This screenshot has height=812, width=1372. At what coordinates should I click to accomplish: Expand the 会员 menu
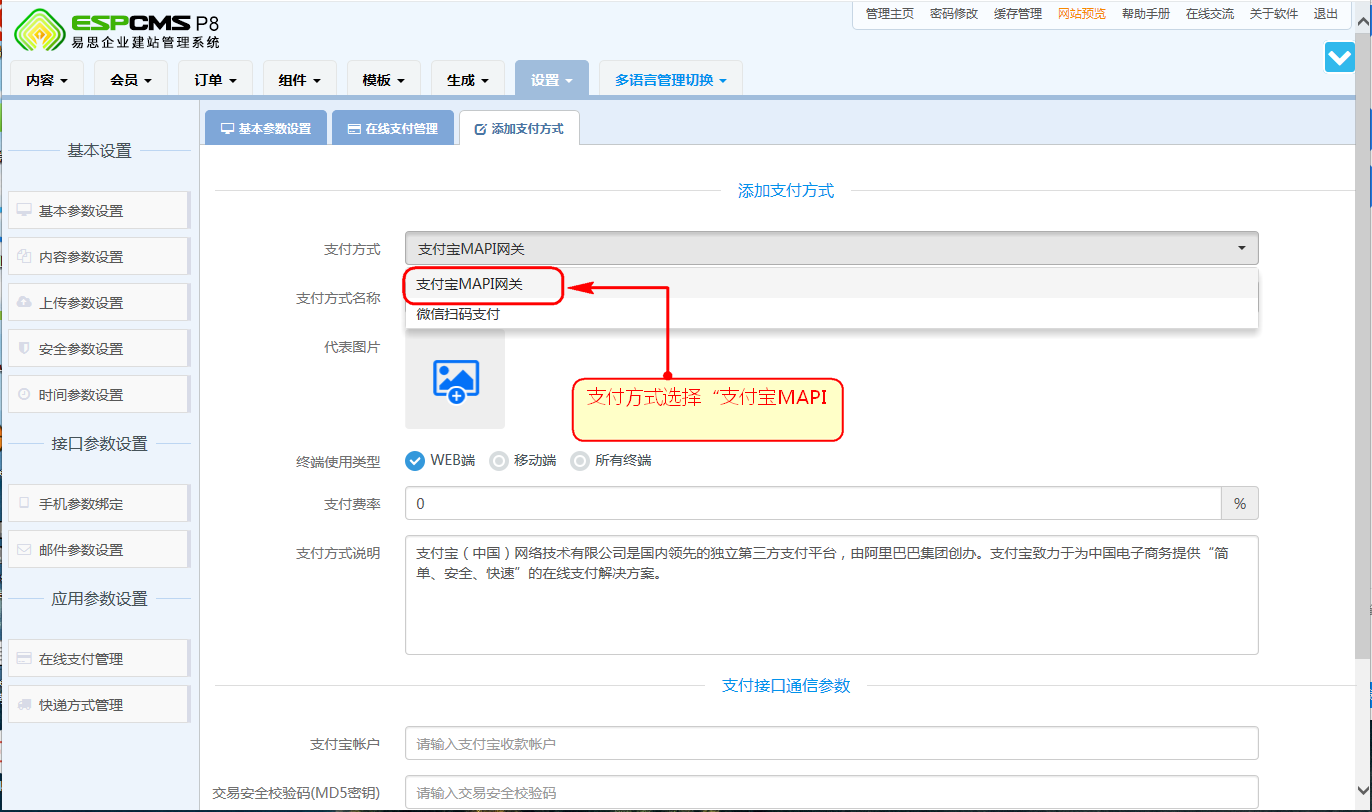click(131, 79)
